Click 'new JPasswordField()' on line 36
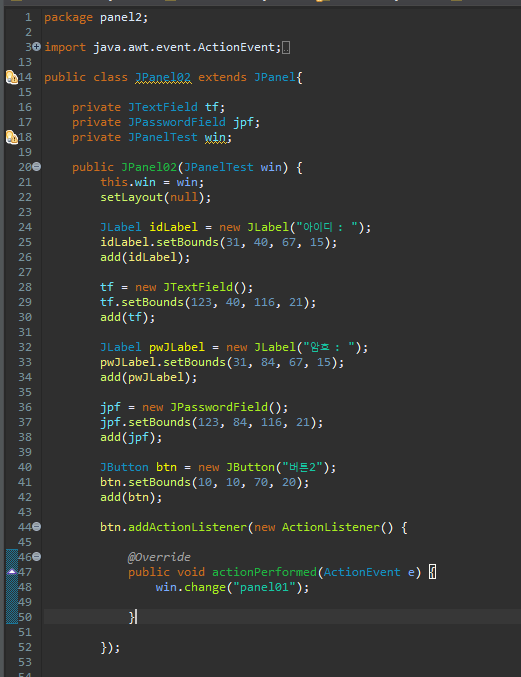This screenshot has width=521, height=677. 212,407
